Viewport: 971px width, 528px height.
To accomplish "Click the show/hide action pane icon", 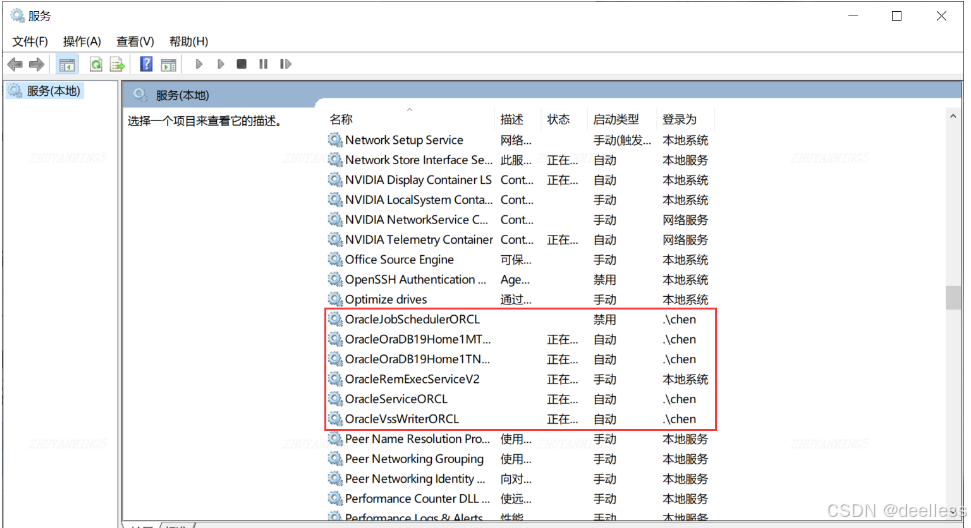I will 168,64.
